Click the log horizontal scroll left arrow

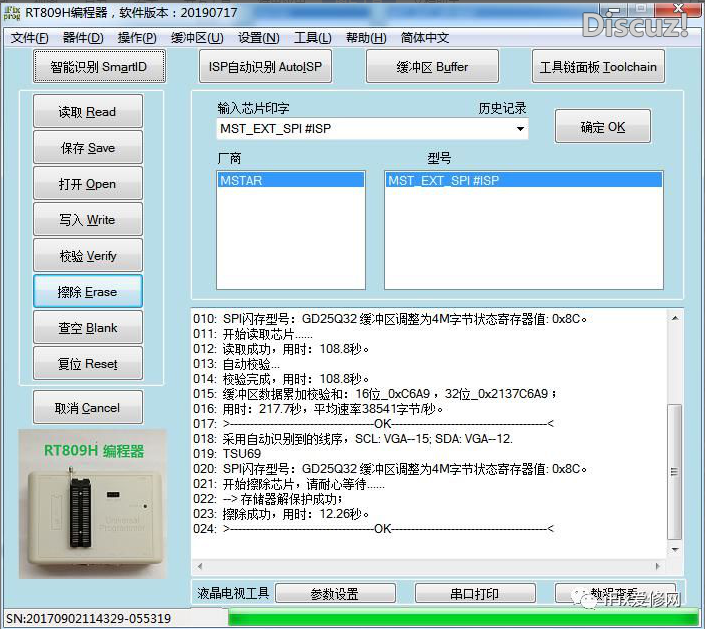[x=200, y=566]
